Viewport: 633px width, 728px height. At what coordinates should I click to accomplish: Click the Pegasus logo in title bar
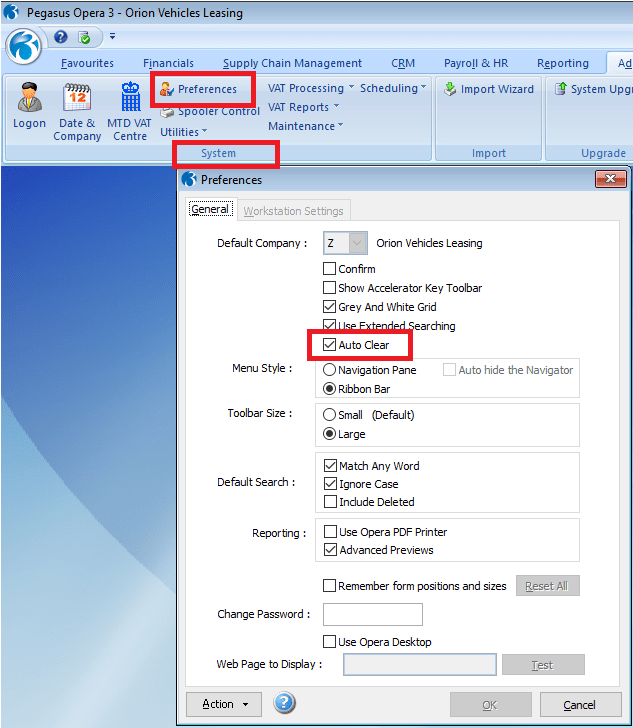click(11, 12)
